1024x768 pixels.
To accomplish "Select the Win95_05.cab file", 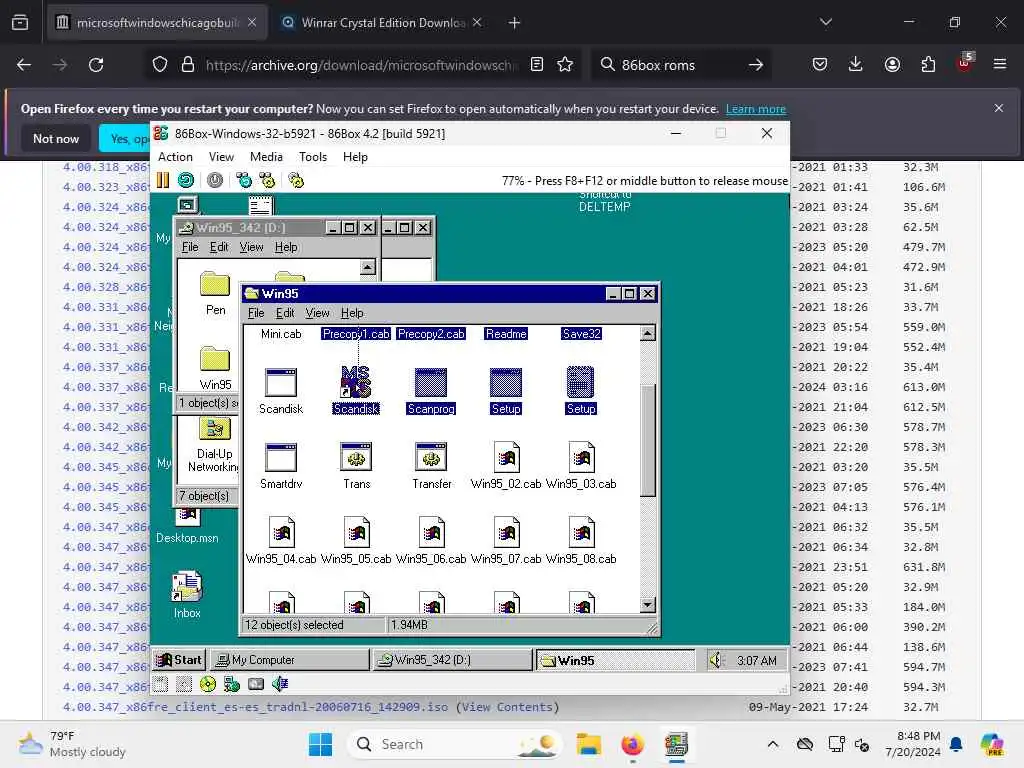I will point(356,541).
